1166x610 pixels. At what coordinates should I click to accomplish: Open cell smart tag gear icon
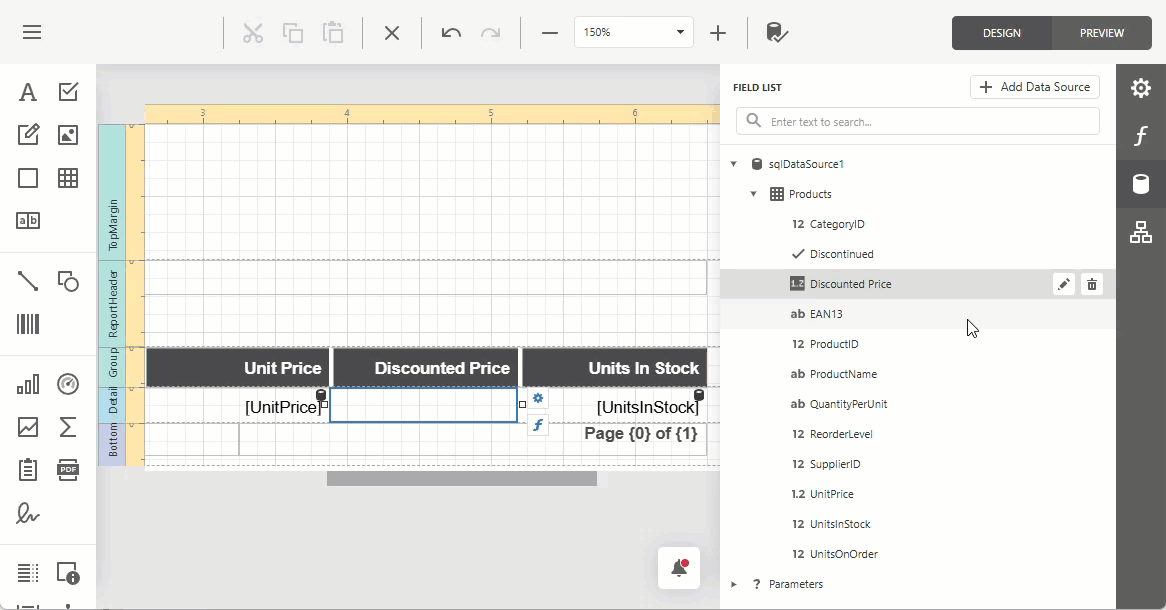coord(538,399)
